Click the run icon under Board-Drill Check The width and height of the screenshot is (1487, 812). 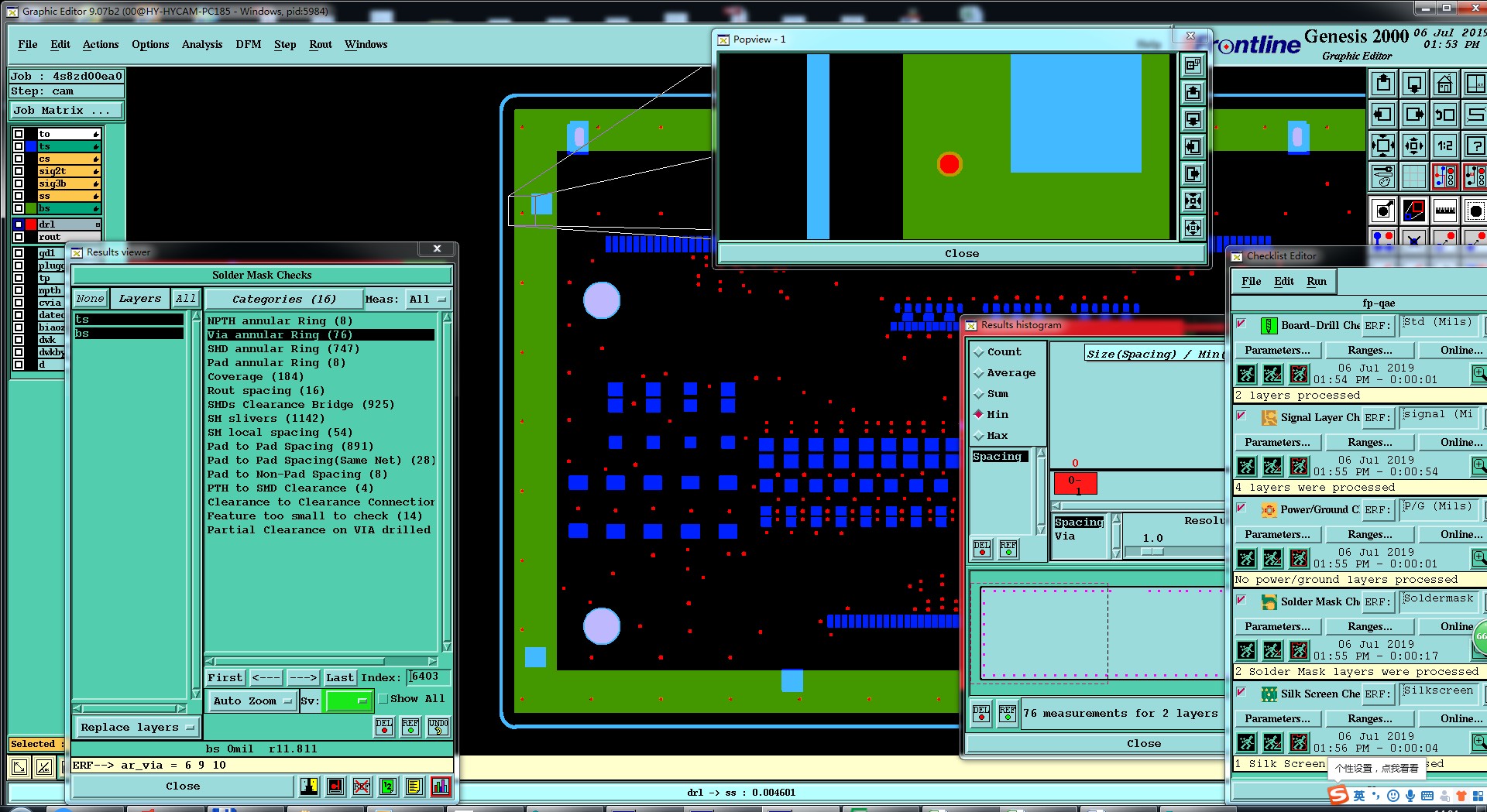1246,375
